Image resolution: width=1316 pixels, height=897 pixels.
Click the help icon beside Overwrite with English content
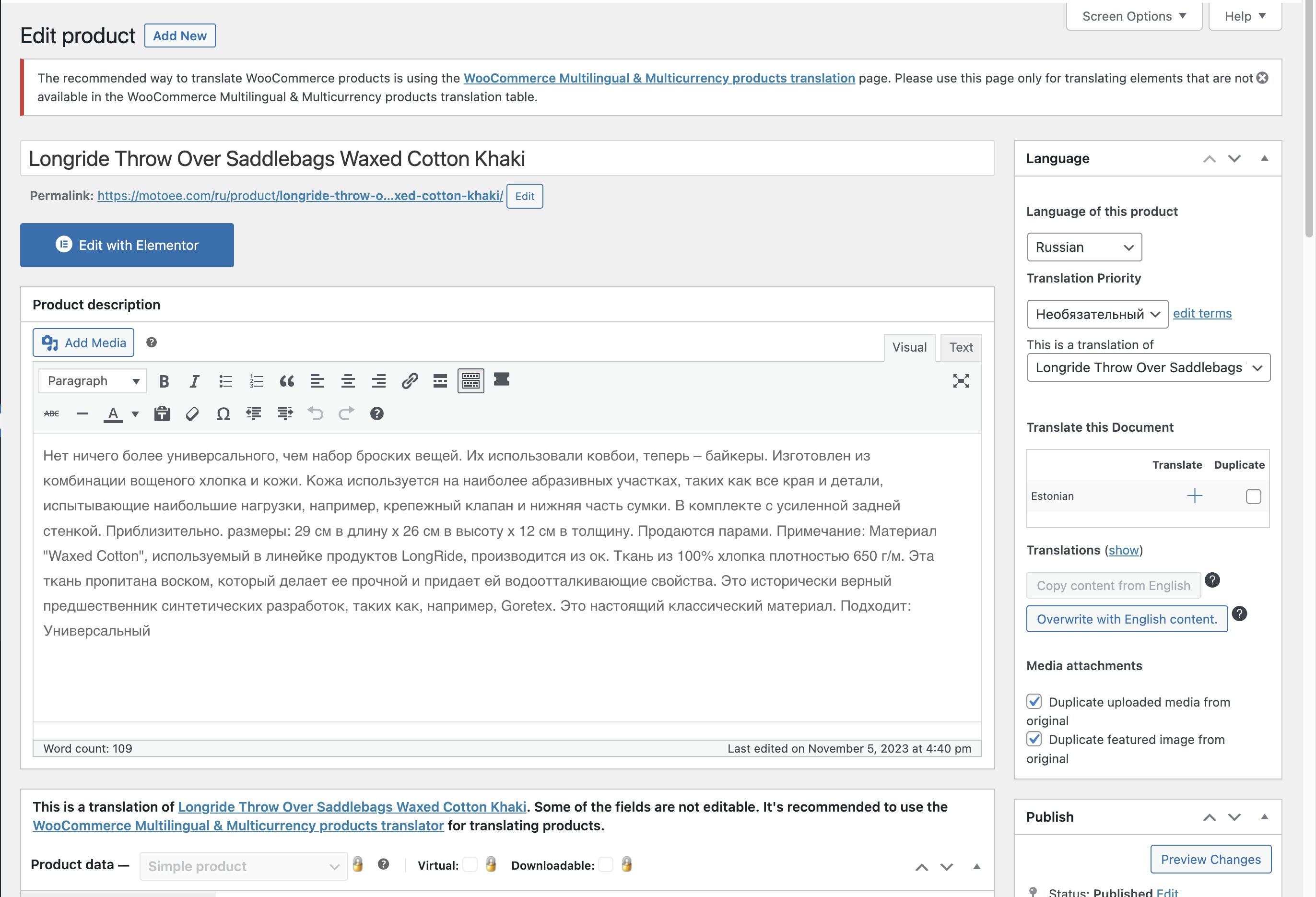pos(1240,614)
